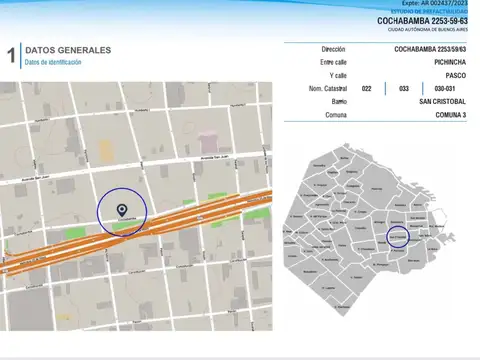
Task: Click the value "COMUNA 3"
Action: (451, 115)
